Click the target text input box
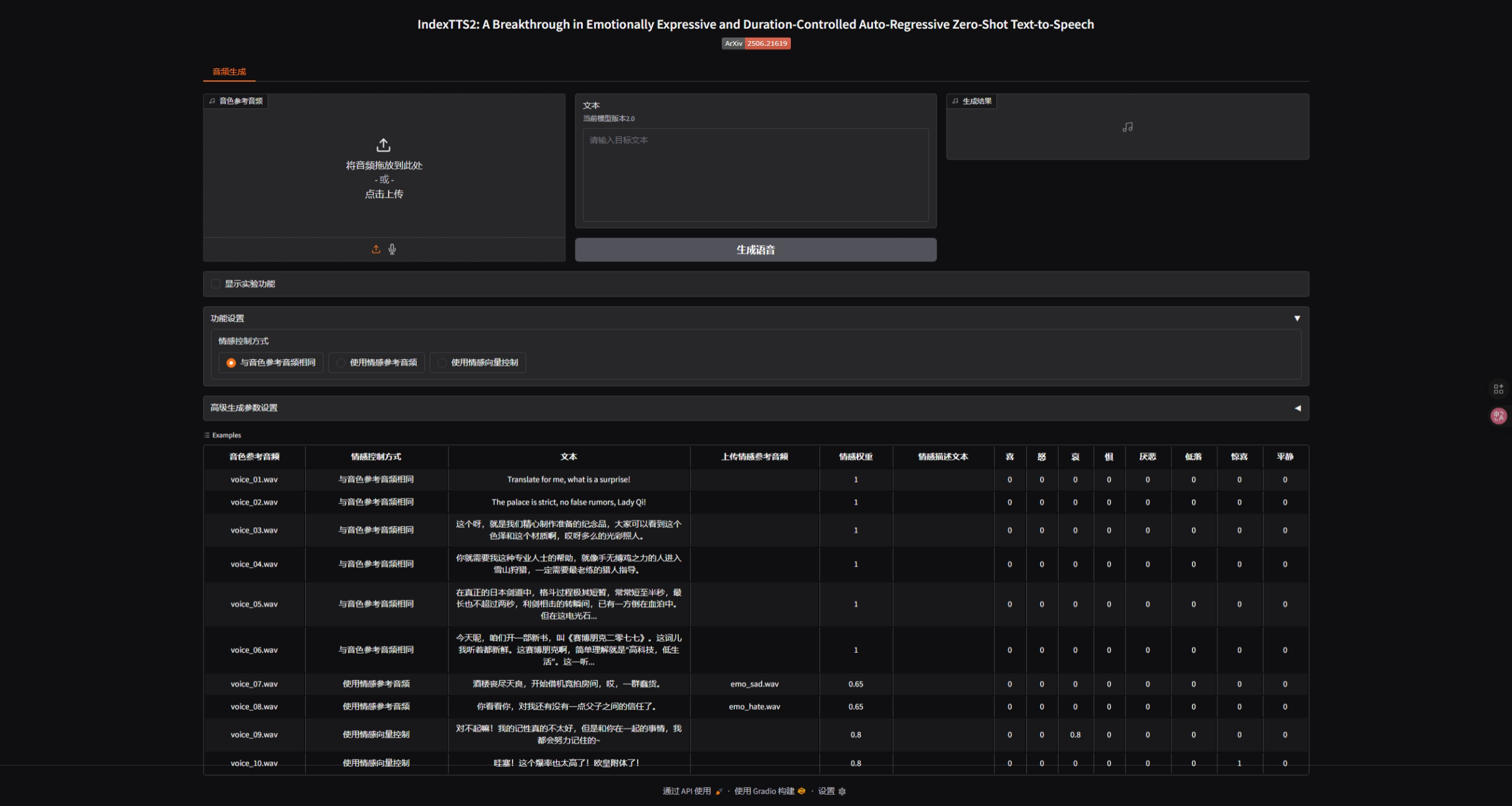 click(x=755, y=174)
